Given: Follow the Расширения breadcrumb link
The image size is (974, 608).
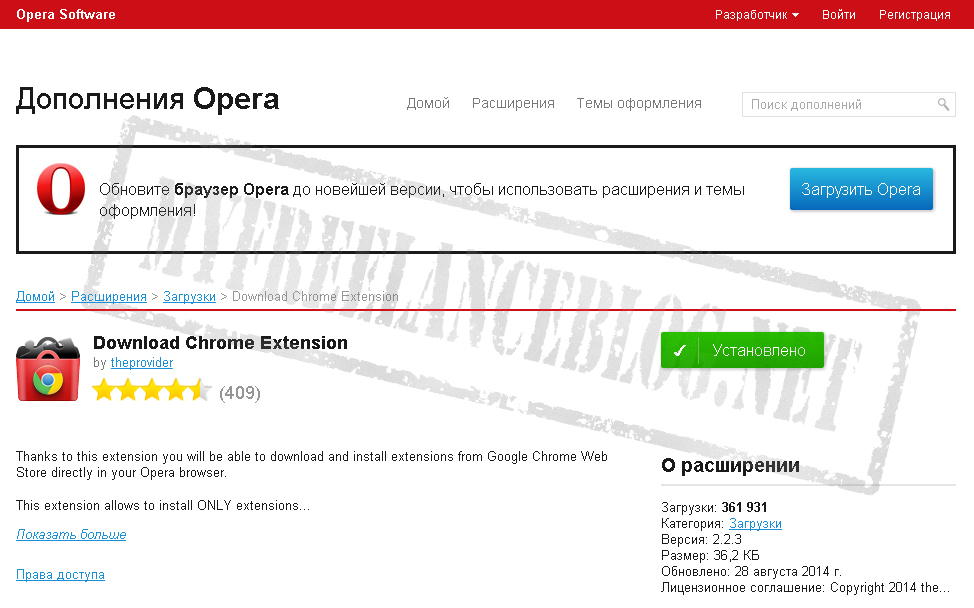Looking at the screenshot, I should tap(109, 297).
